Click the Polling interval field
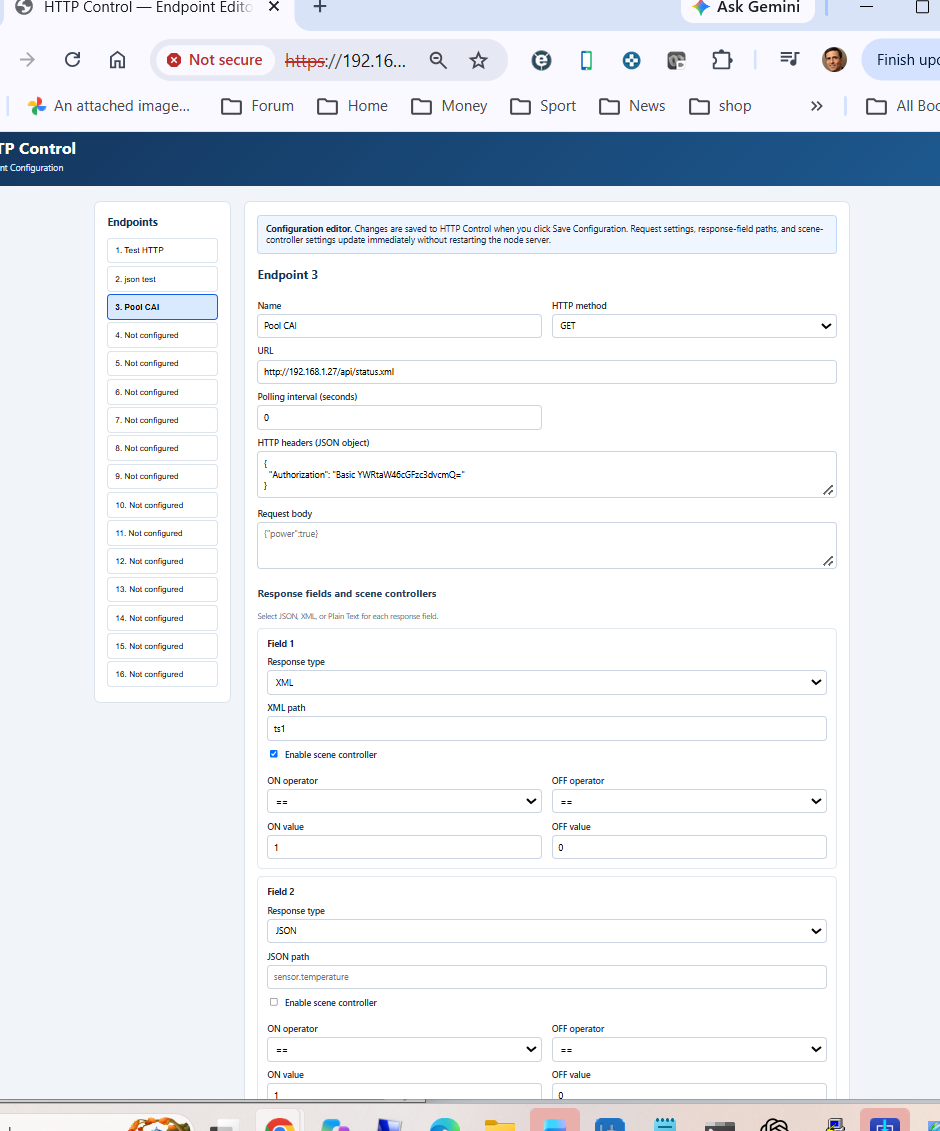 point(399,418)
